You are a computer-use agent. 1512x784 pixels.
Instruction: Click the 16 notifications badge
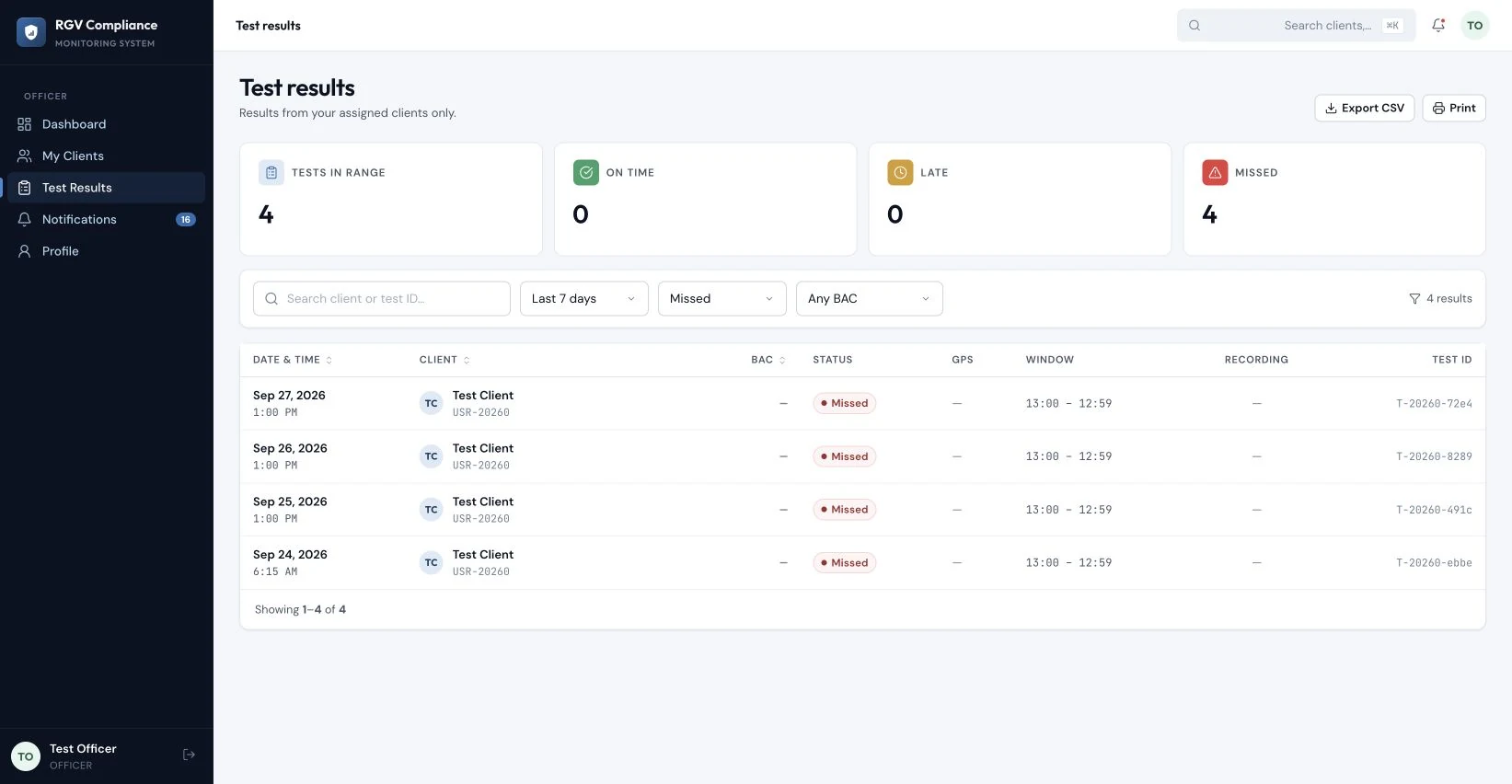coord(186,219)
